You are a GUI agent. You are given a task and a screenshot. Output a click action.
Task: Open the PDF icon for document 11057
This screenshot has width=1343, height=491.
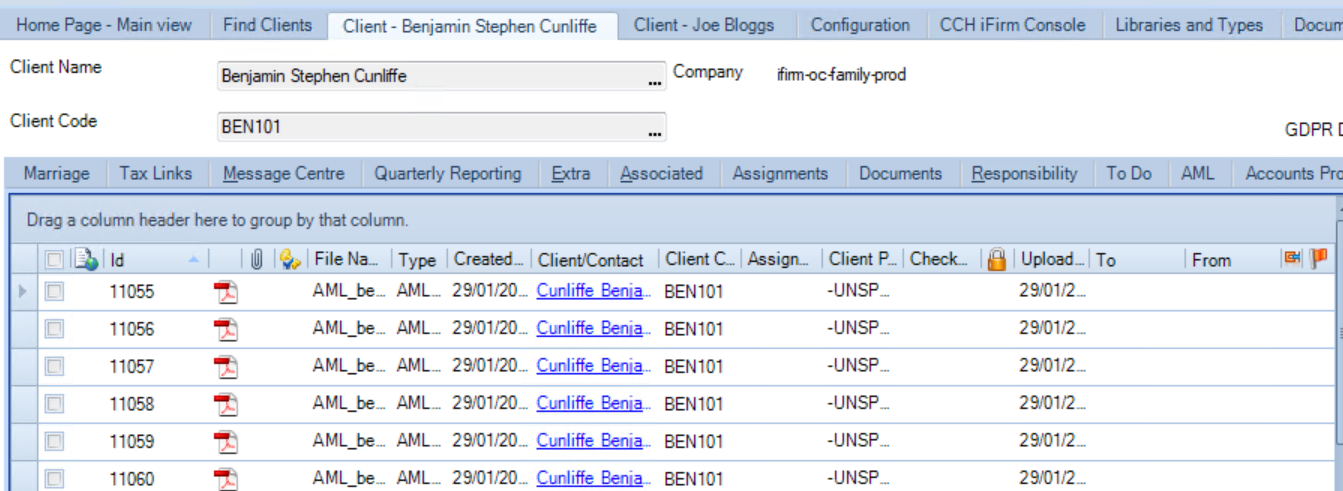(x=226, y=367)
